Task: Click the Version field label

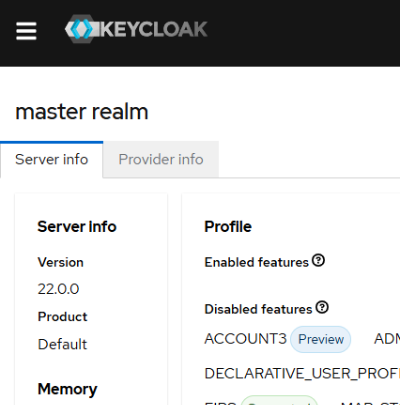Action: (x=60, y=262)
